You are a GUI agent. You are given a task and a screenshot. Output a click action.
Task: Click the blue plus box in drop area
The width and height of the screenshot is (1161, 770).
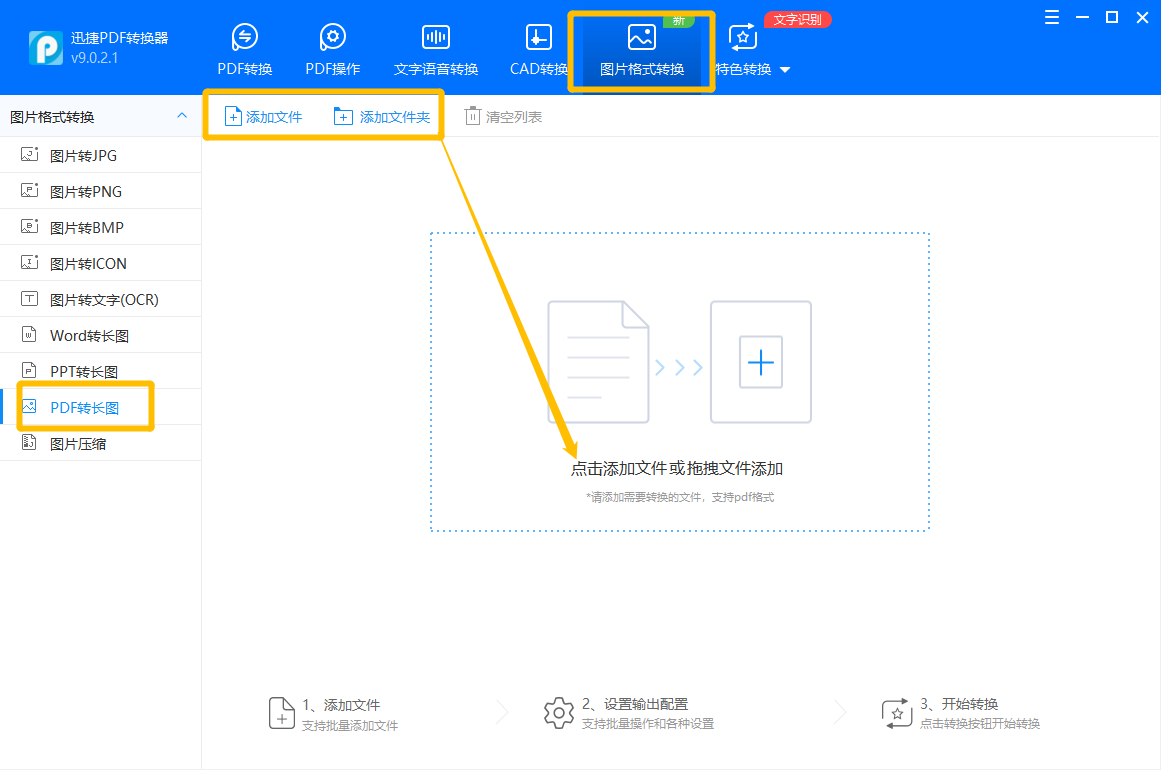760,362
